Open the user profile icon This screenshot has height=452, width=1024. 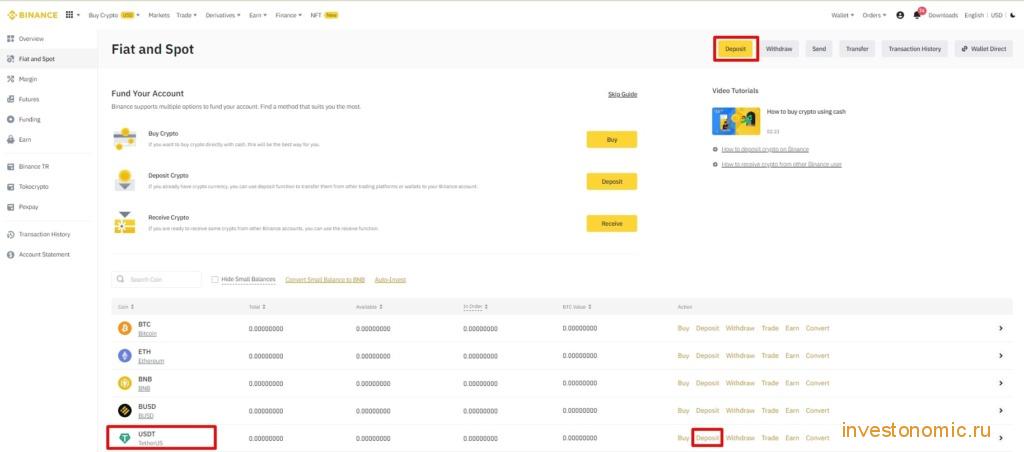(900, 15)
